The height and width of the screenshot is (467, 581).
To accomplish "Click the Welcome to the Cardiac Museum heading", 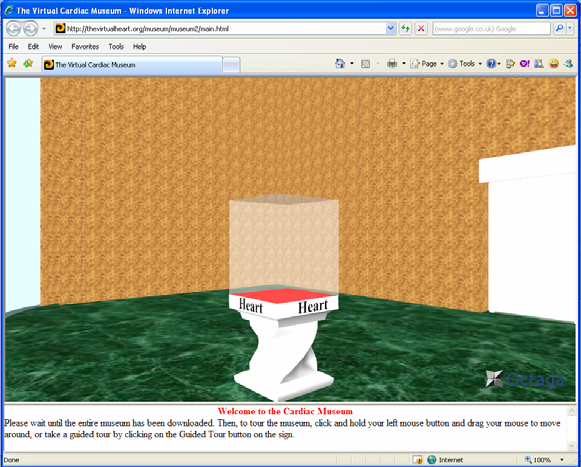I will pos(285,411).
